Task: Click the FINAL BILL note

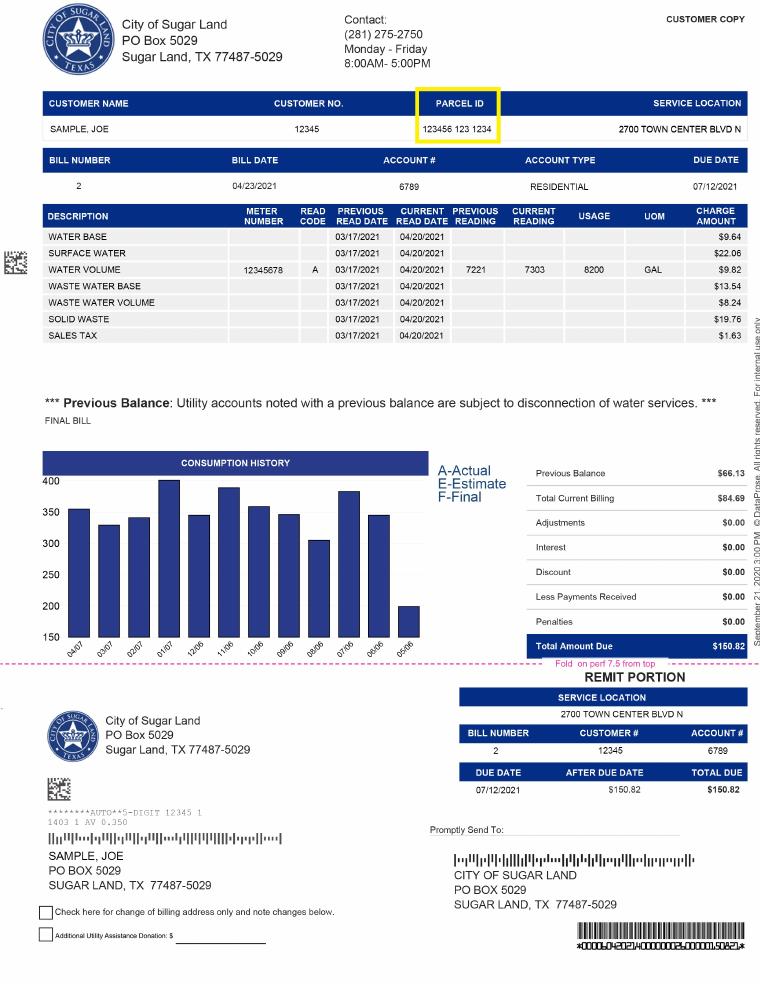Action: coord(68,420)
